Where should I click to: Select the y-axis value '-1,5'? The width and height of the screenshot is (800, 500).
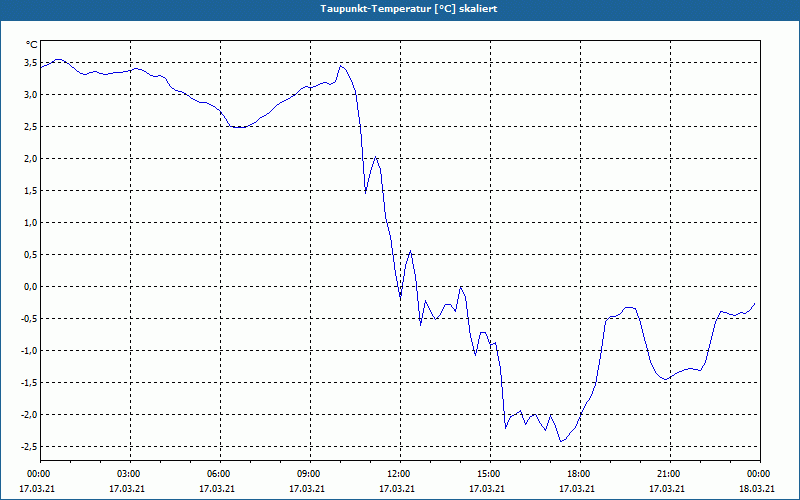point(29,383)
